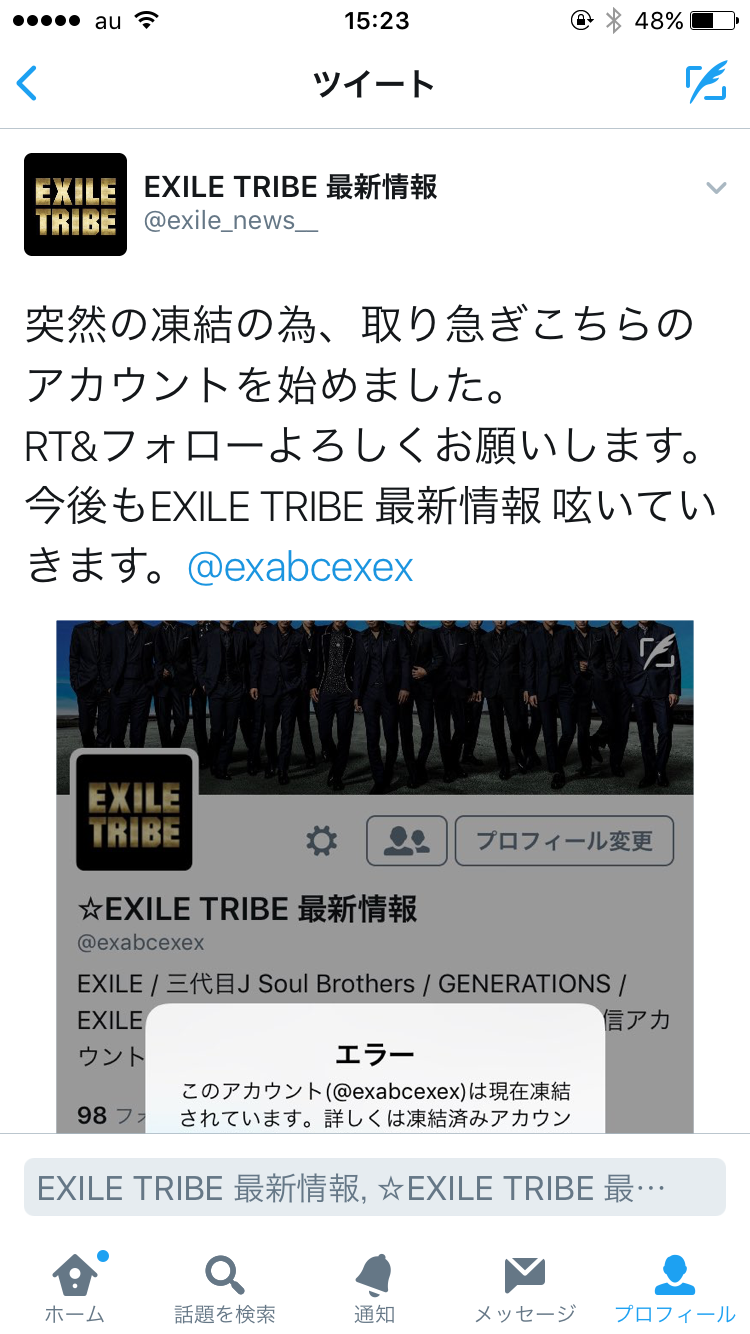This screenshot has width=750, height=1334.
Task: Tap the Wi-Fi status icon
Action: point(147,20)
